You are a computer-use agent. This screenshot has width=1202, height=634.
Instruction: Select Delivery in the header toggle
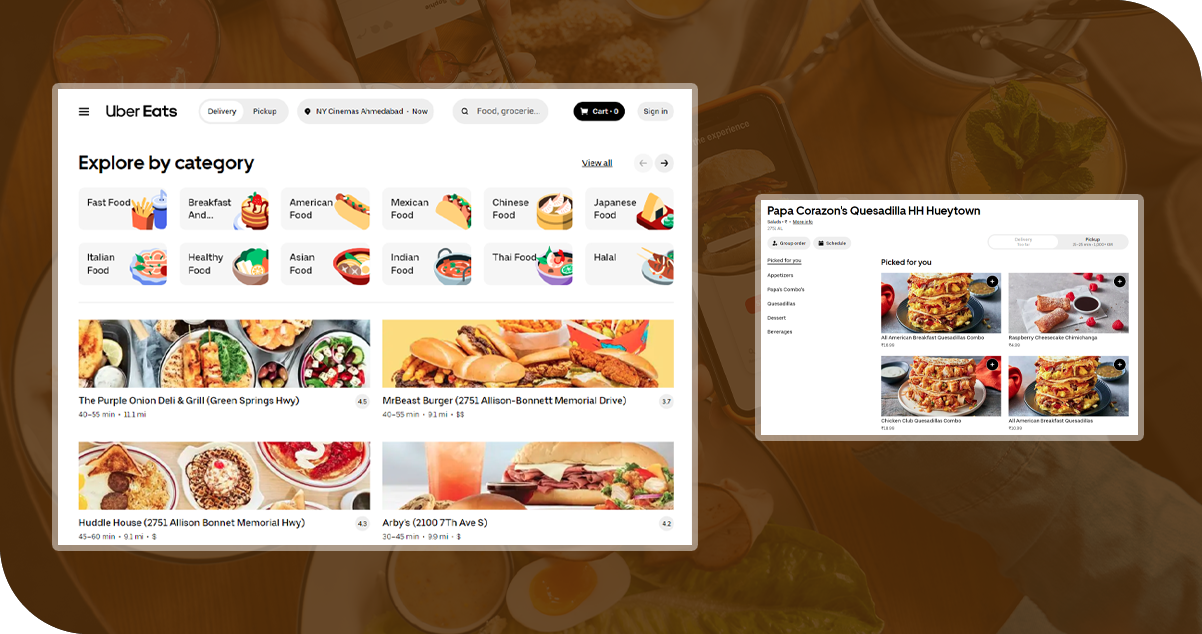[222, 111]
